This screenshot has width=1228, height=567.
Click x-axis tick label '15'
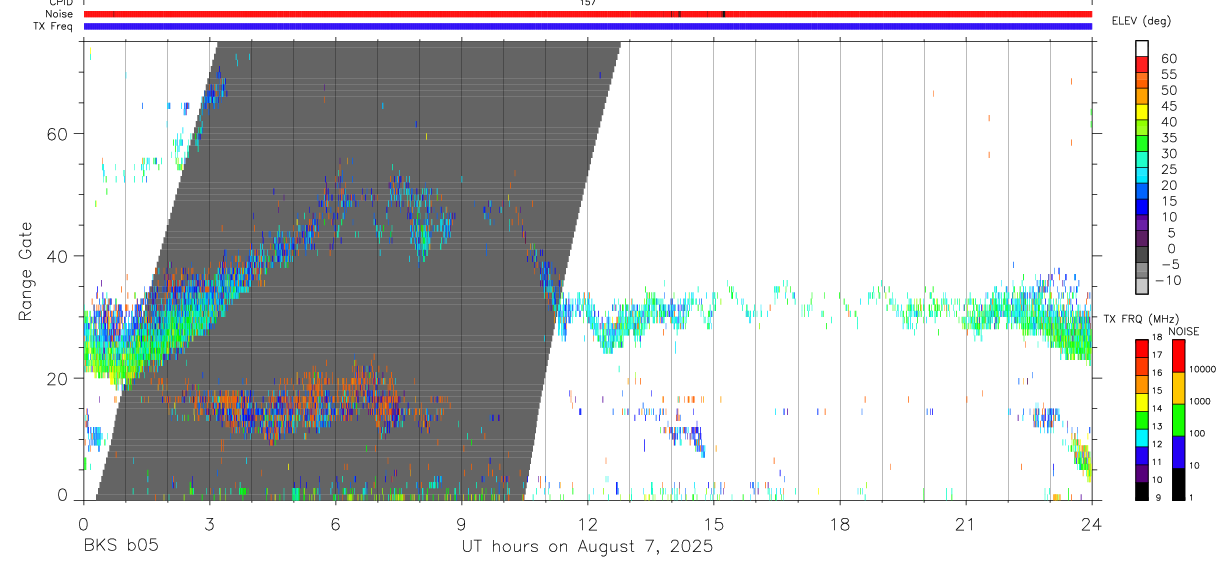(x=713, y=524)
